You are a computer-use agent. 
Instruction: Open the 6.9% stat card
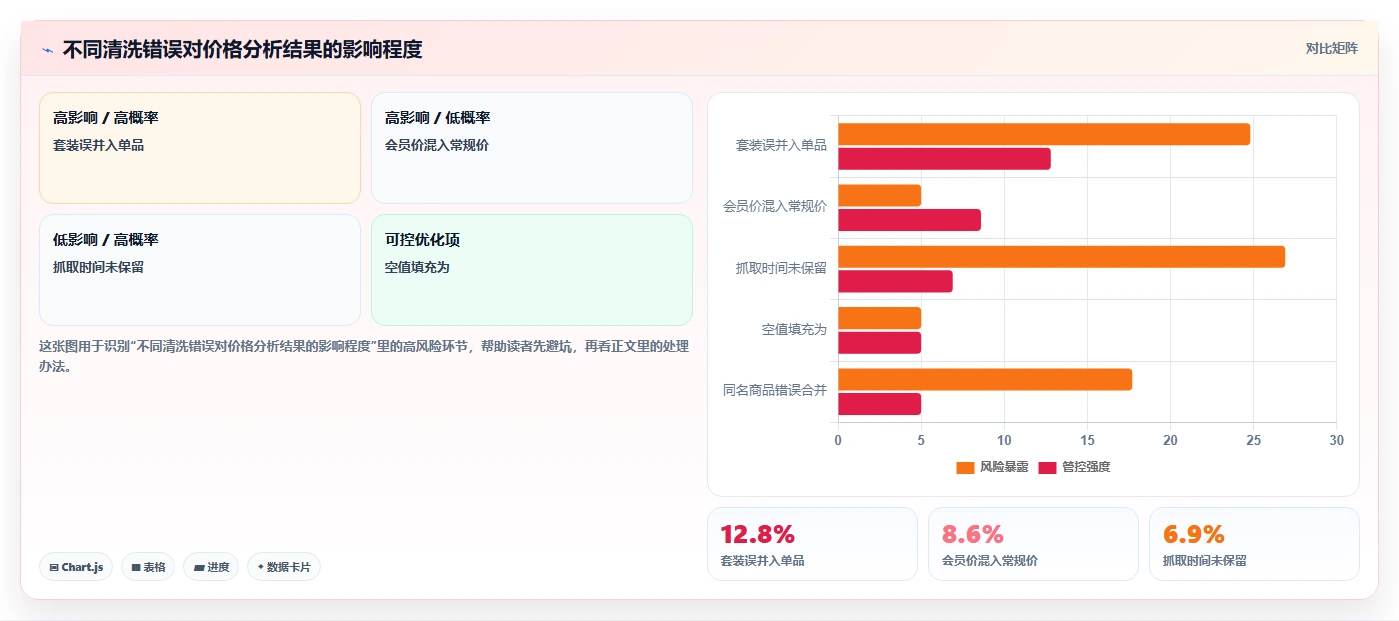1254,544
